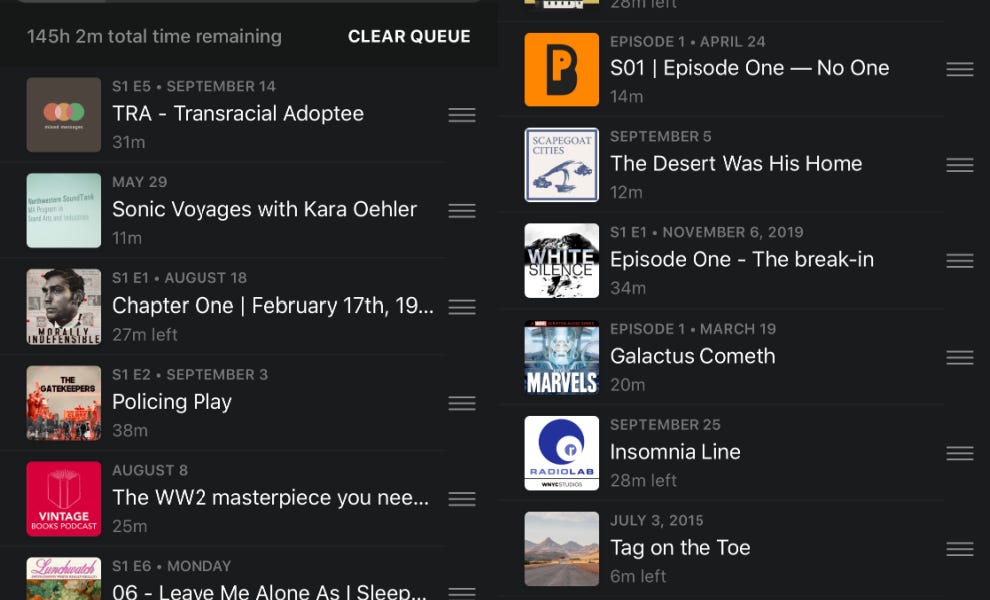Open Vintage Books Podcast artwork
The height and width of the screenshot is (600, 990).
point(64,499)
